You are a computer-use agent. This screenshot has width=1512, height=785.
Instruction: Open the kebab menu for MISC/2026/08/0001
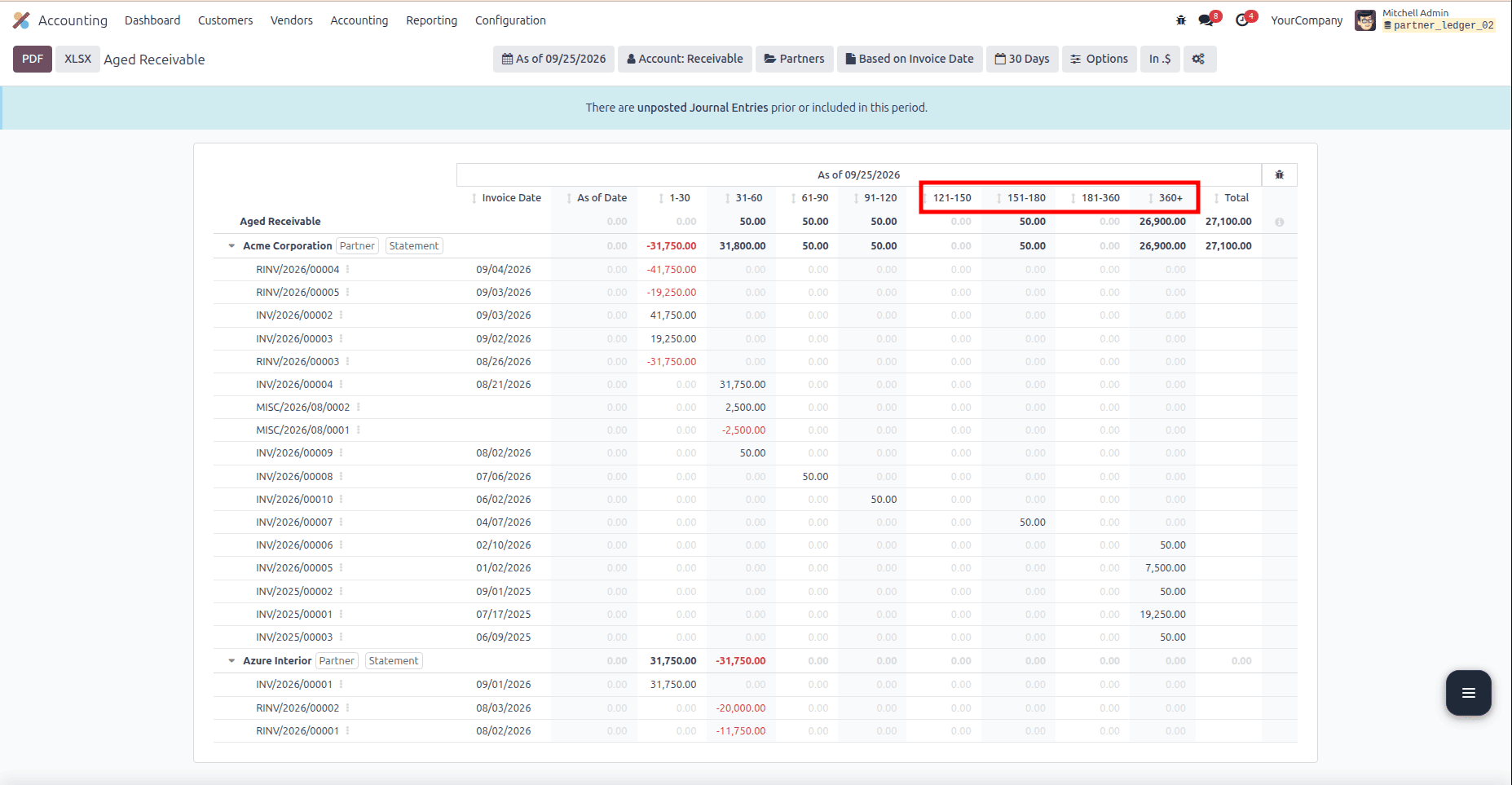359,430
